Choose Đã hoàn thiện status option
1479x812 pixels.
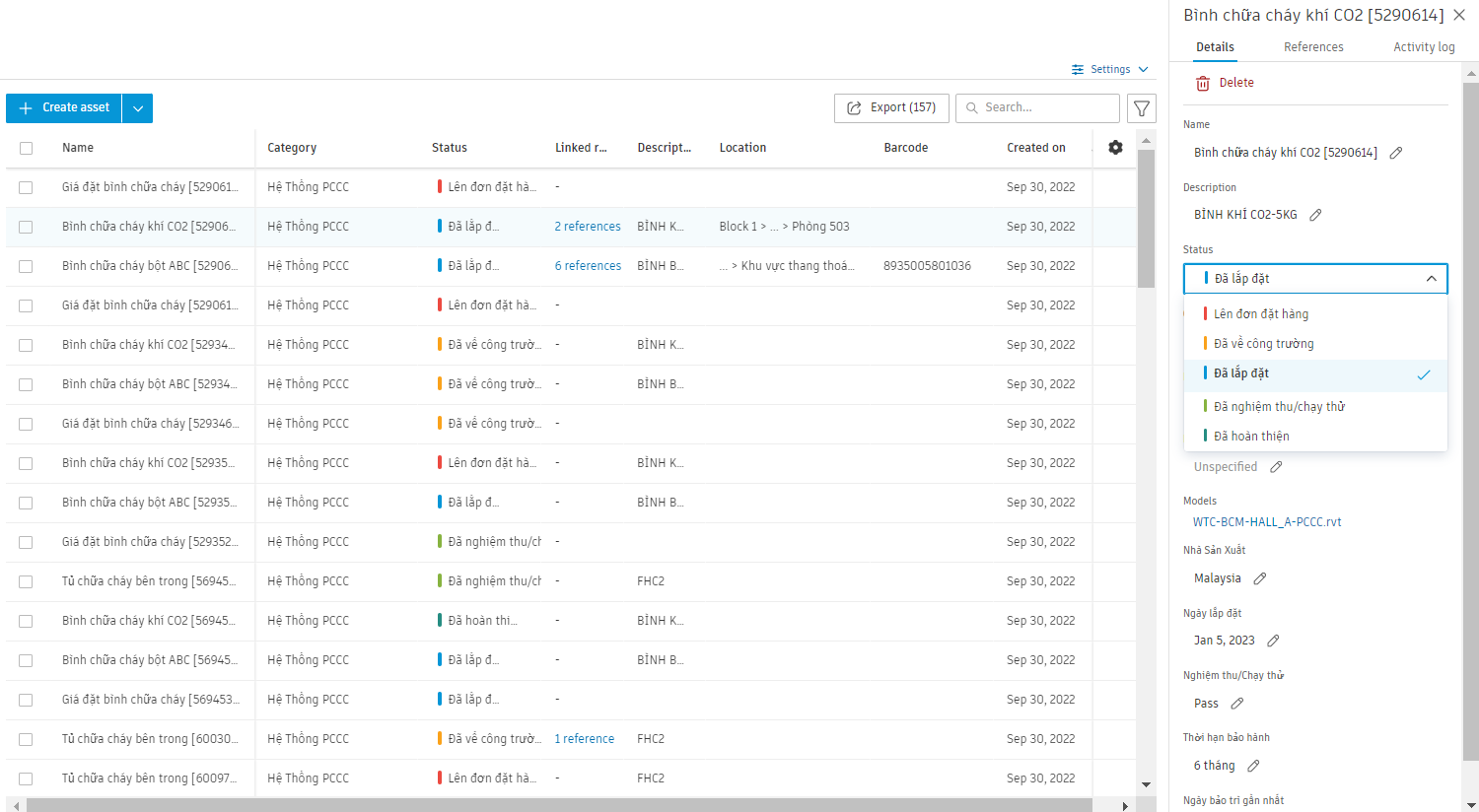1315,437
